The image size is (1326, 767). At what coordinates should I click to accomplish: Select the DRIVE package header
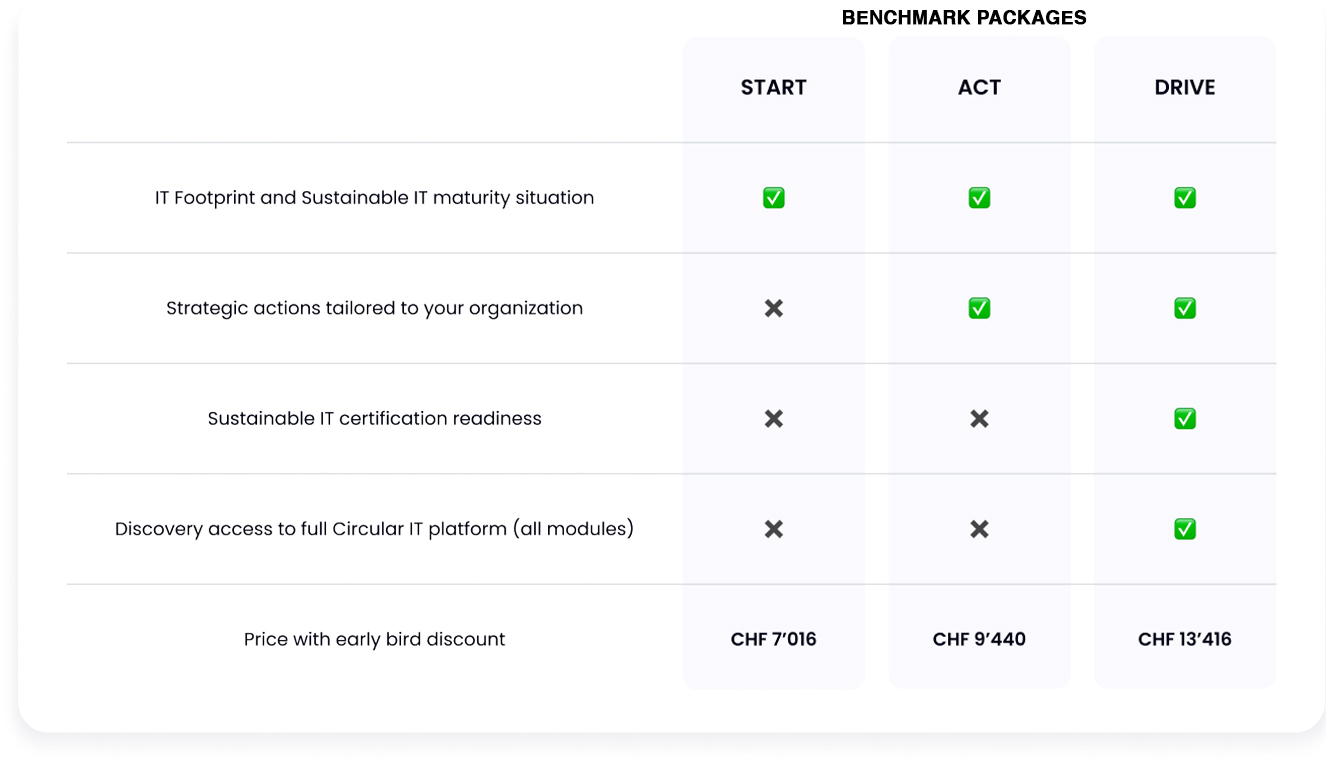tap(1185, 88)
